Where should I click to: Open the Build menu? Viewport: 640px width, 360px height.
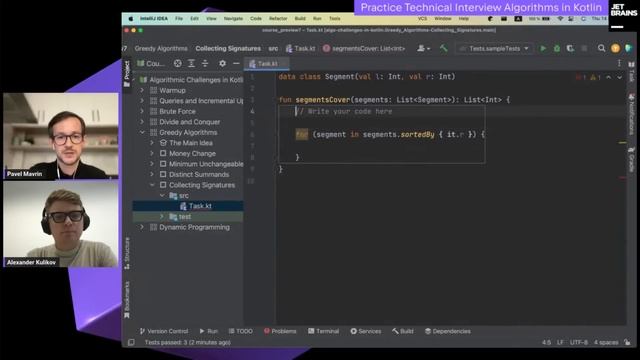pyautogui.click(x=300, y=19)
